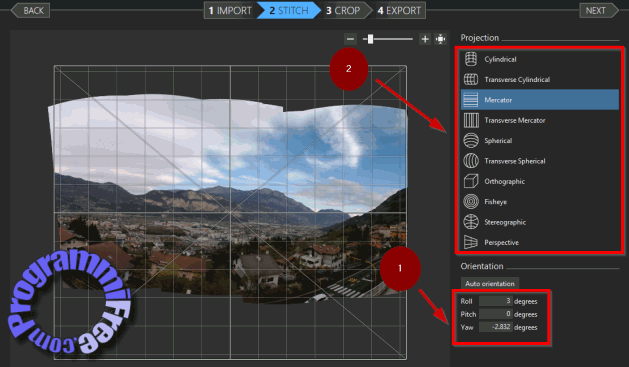This screenshot has width=629, height=367.
Task: Switch to the 3 CROP step
Action: tap(343, 10)
